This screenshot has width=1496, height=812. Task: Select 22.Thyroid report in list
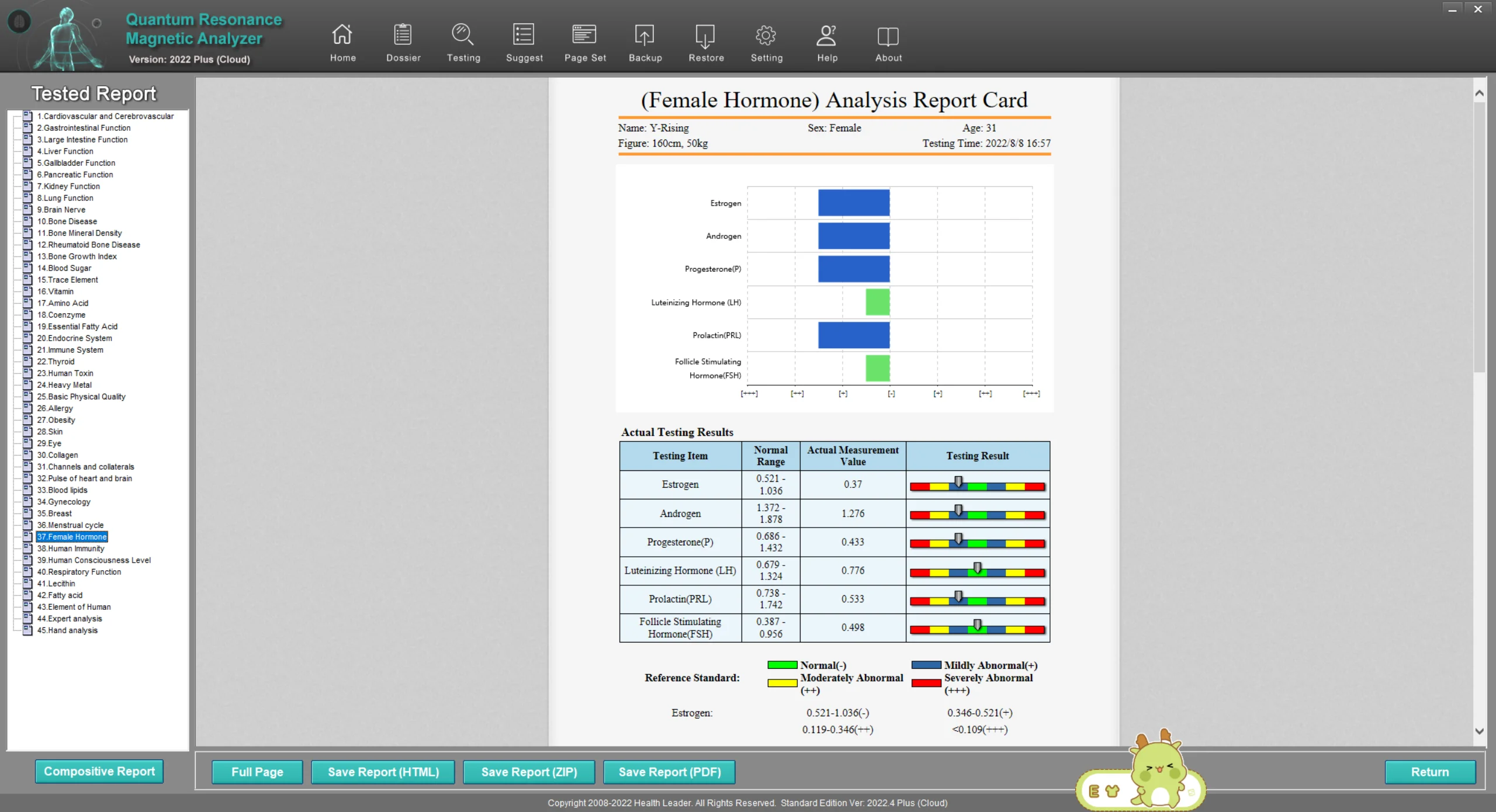pyautogui.click(x=56, y=362)
